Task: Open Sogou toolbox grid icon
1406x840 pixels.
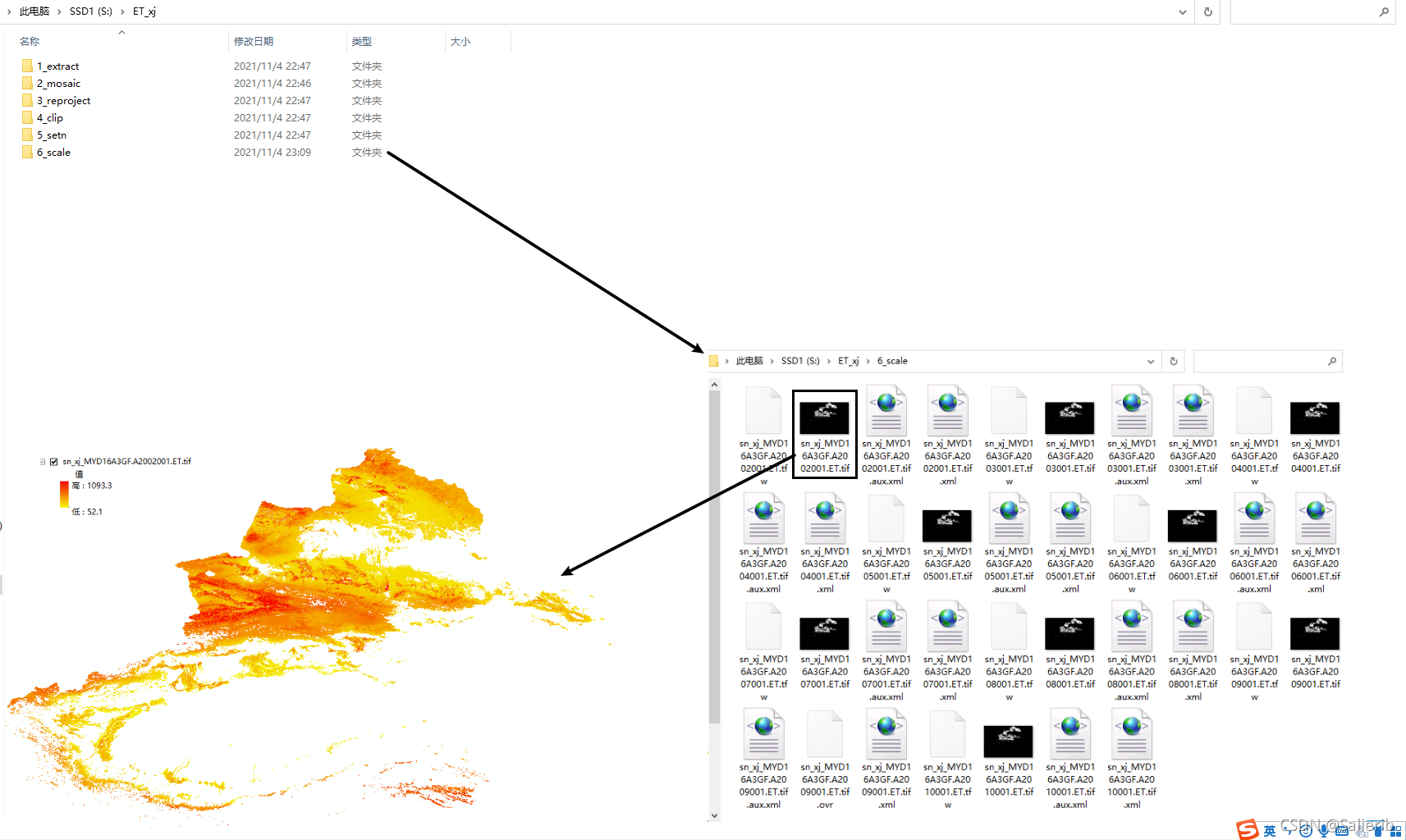Action: pyautogui.click(x=1395, y=831)
